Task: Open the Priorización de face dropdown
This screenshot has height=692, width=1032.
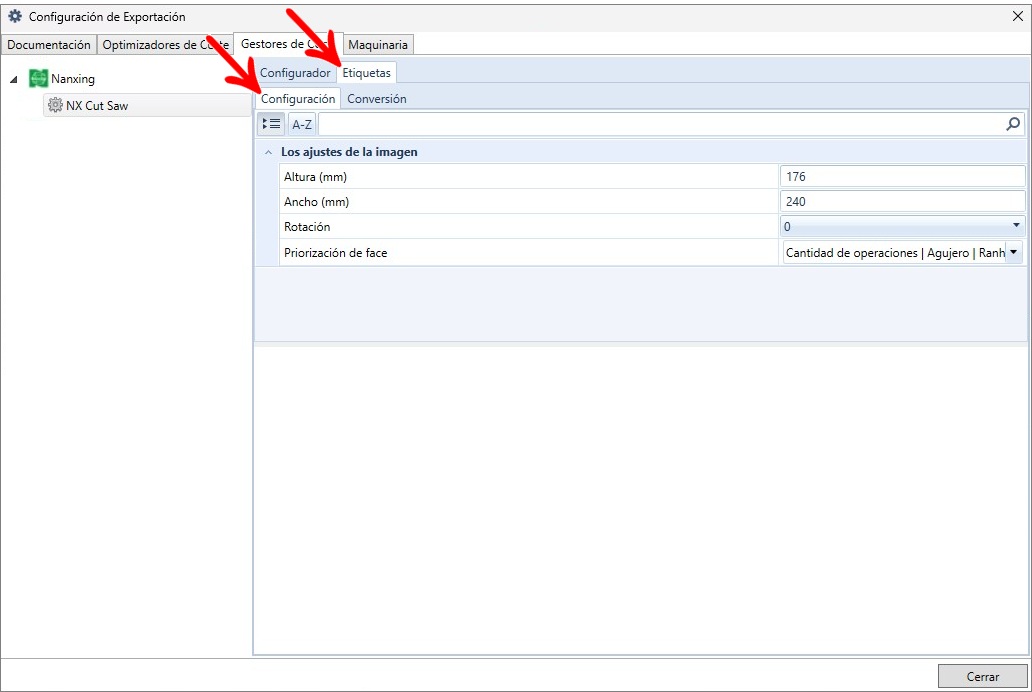Action: [x=1014, y=252]
